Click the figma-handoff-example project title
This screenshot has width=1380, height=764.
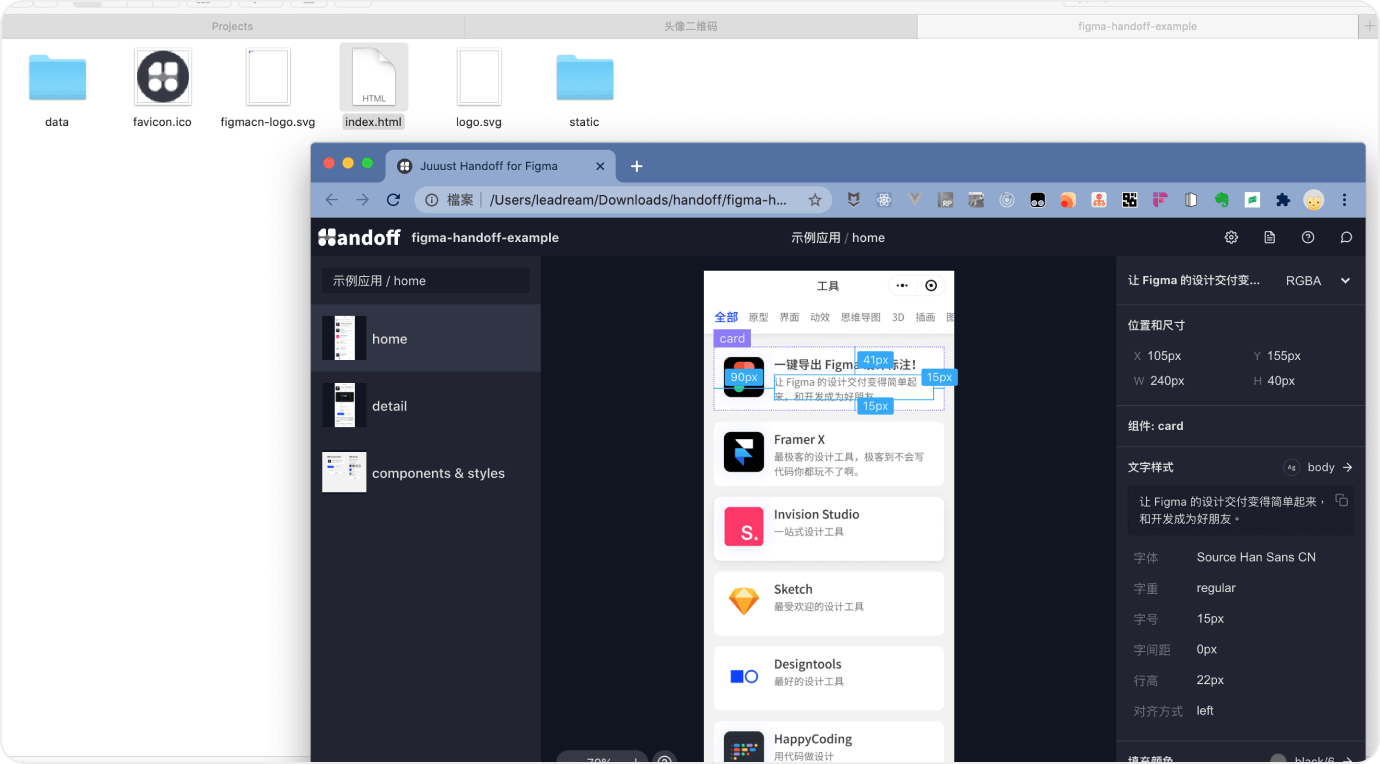point(485,237)
